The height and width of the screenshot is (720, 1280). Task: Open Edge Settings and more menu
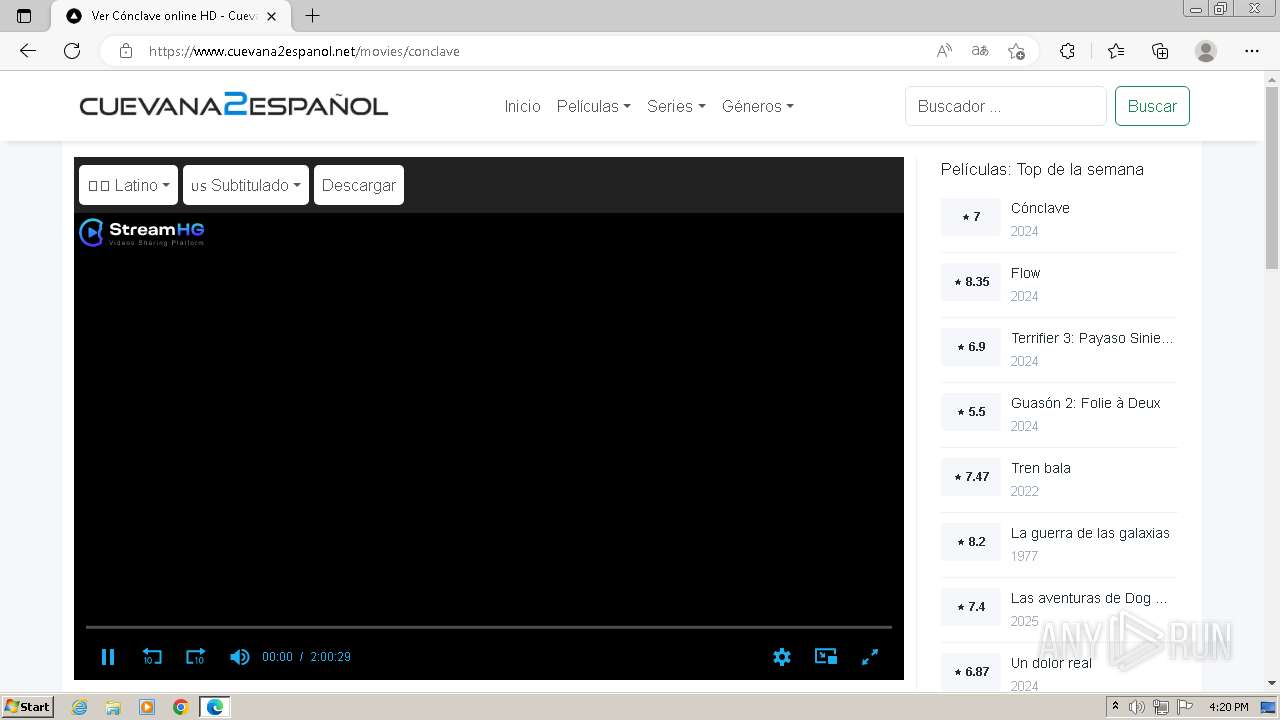point(1252,51)
